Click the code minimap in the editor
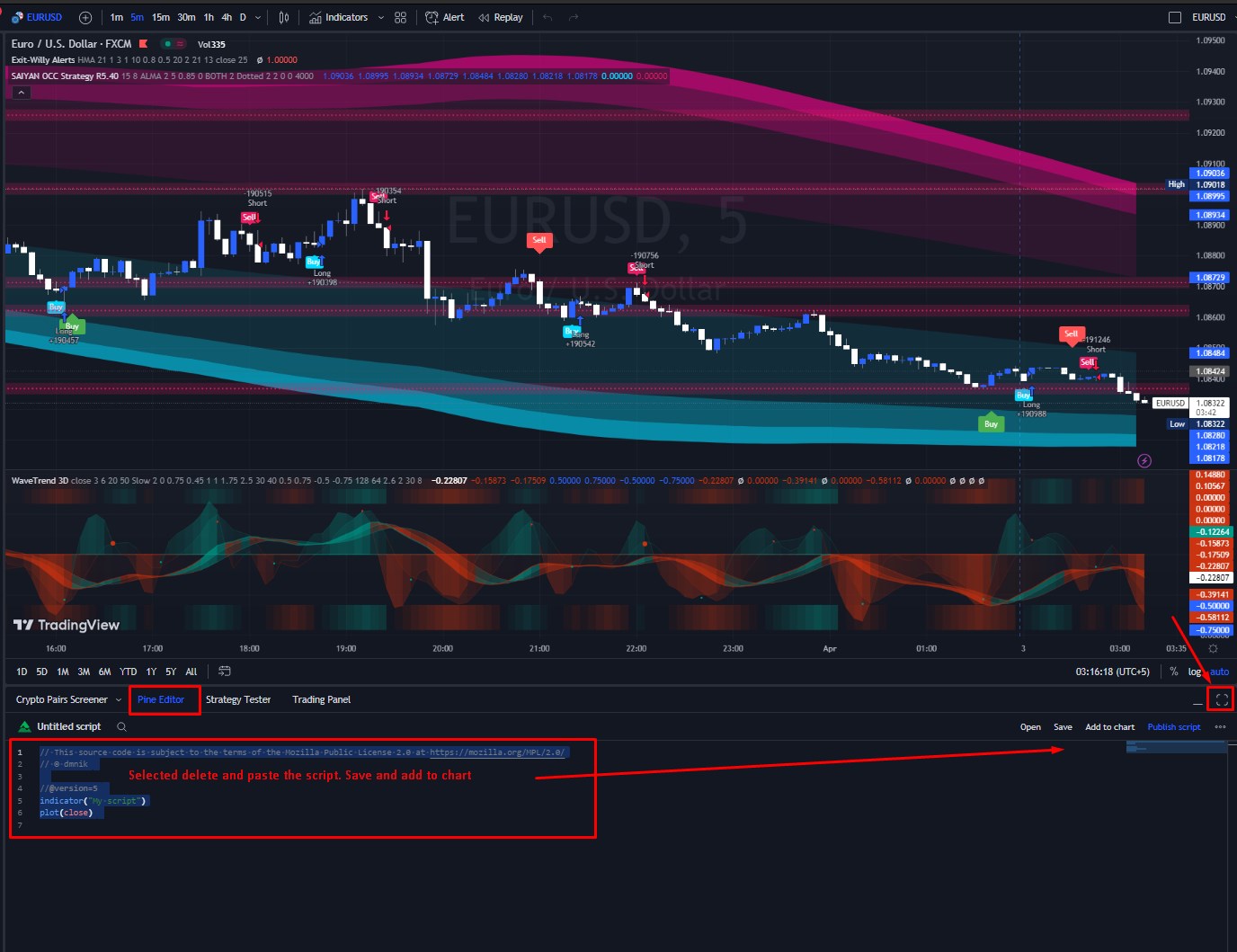 pyautogui.click(x=1177, y=747)
